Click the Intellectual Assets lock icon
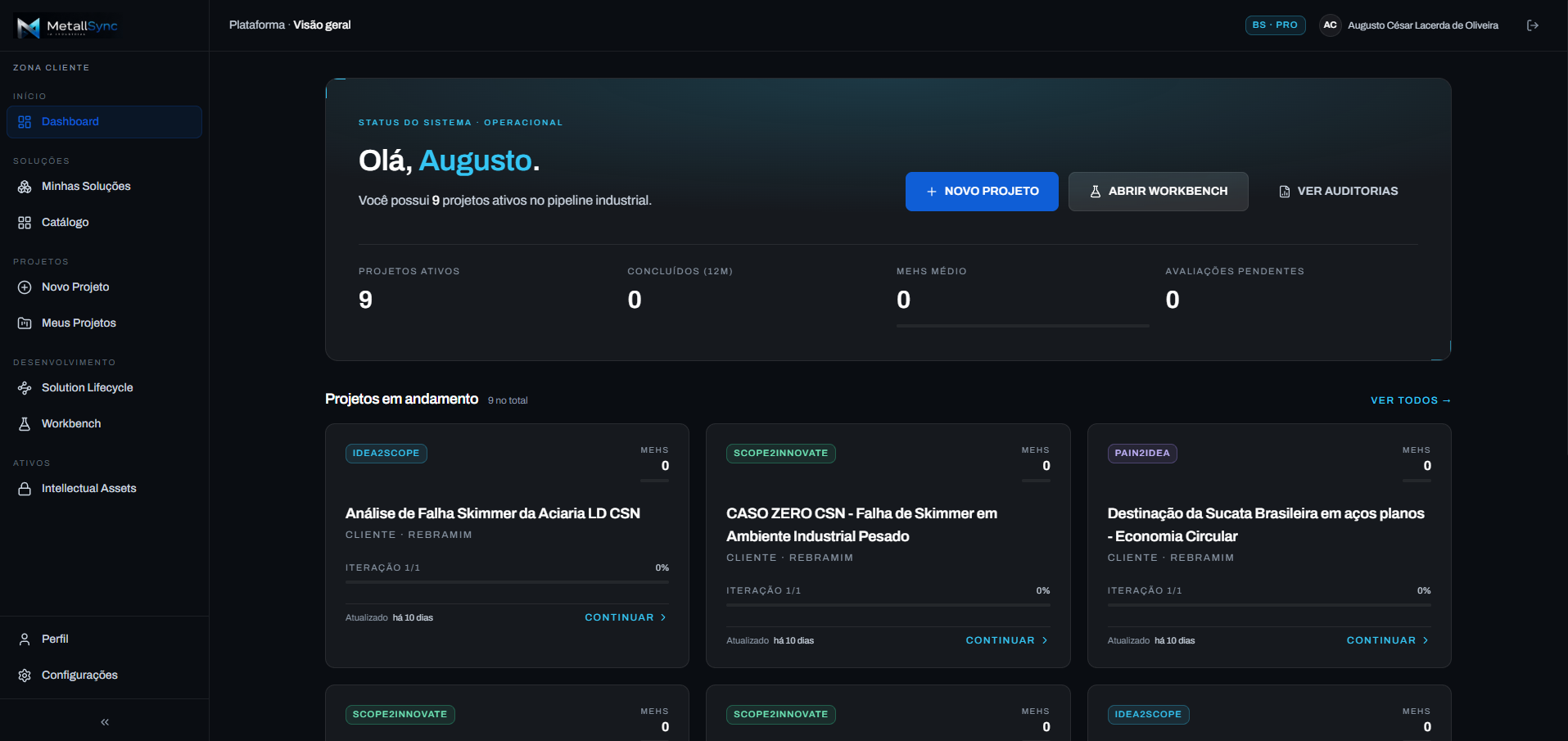 pyautogui.click(x=25, y=489)
